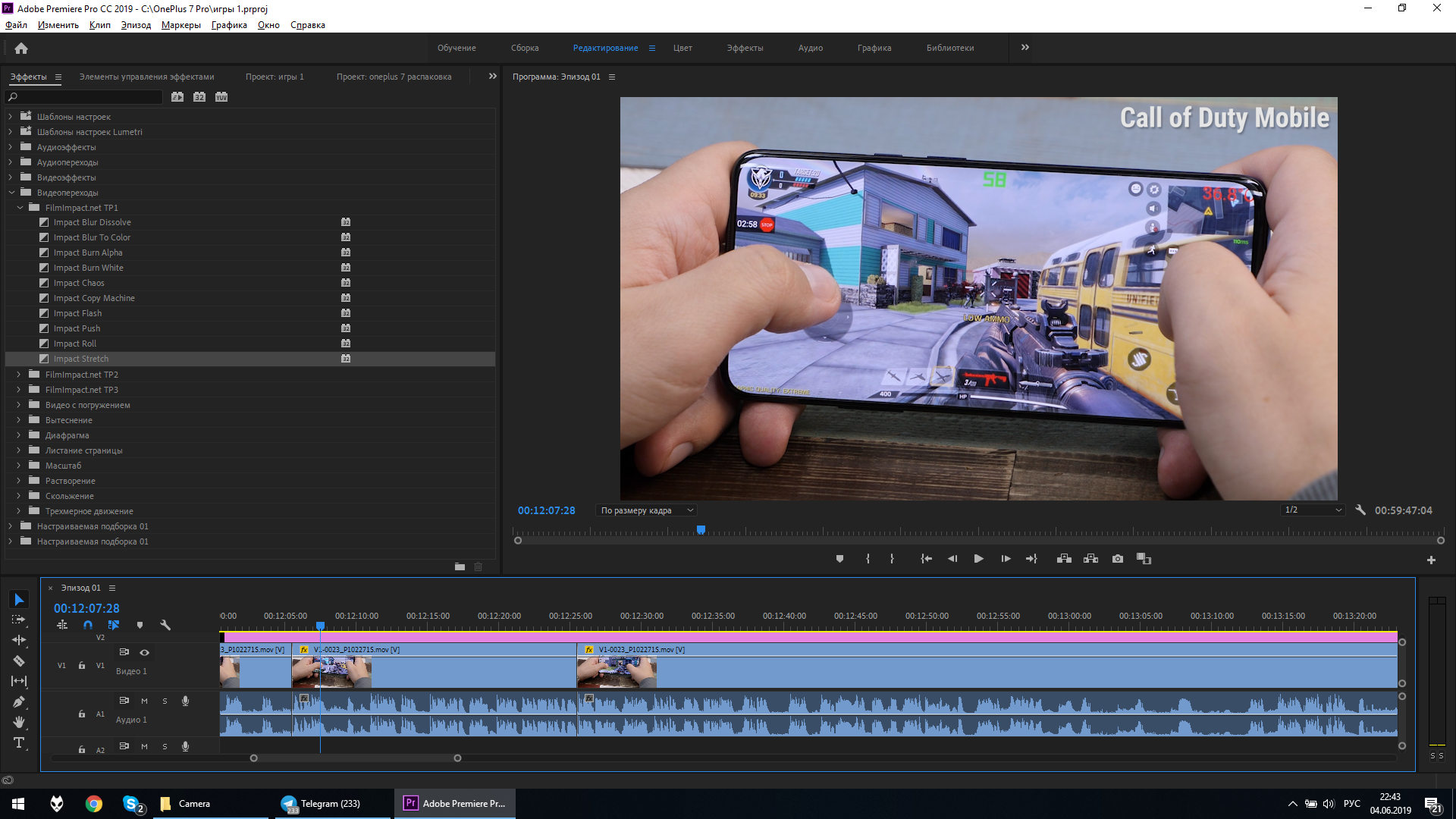Expand FilmImpact.net TP2 folder
This screenshot has height=819, width=1456.
click(x=19, y=375)
